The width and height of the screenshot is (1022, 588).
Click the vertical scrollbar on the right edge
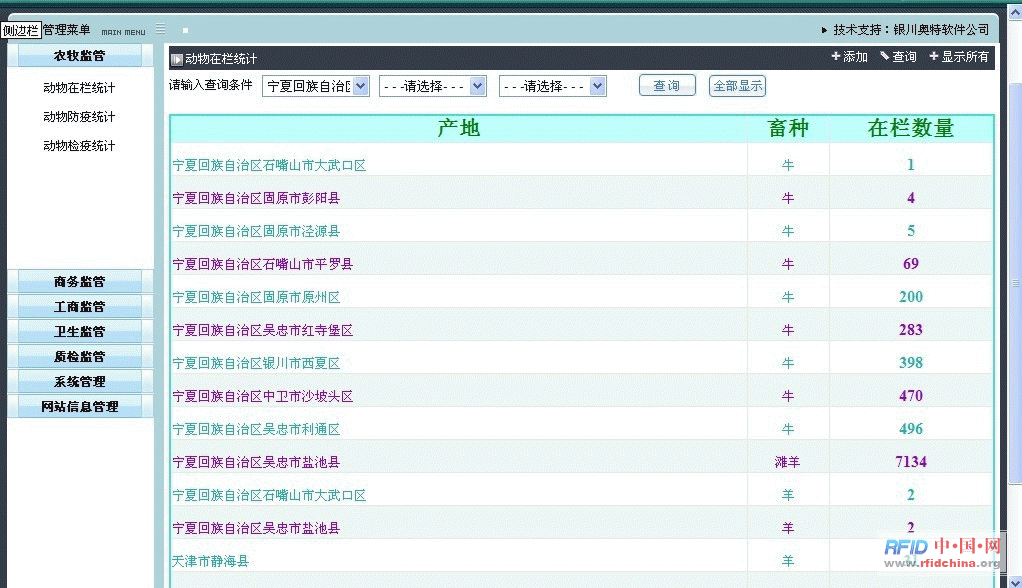click(1015, 300)
